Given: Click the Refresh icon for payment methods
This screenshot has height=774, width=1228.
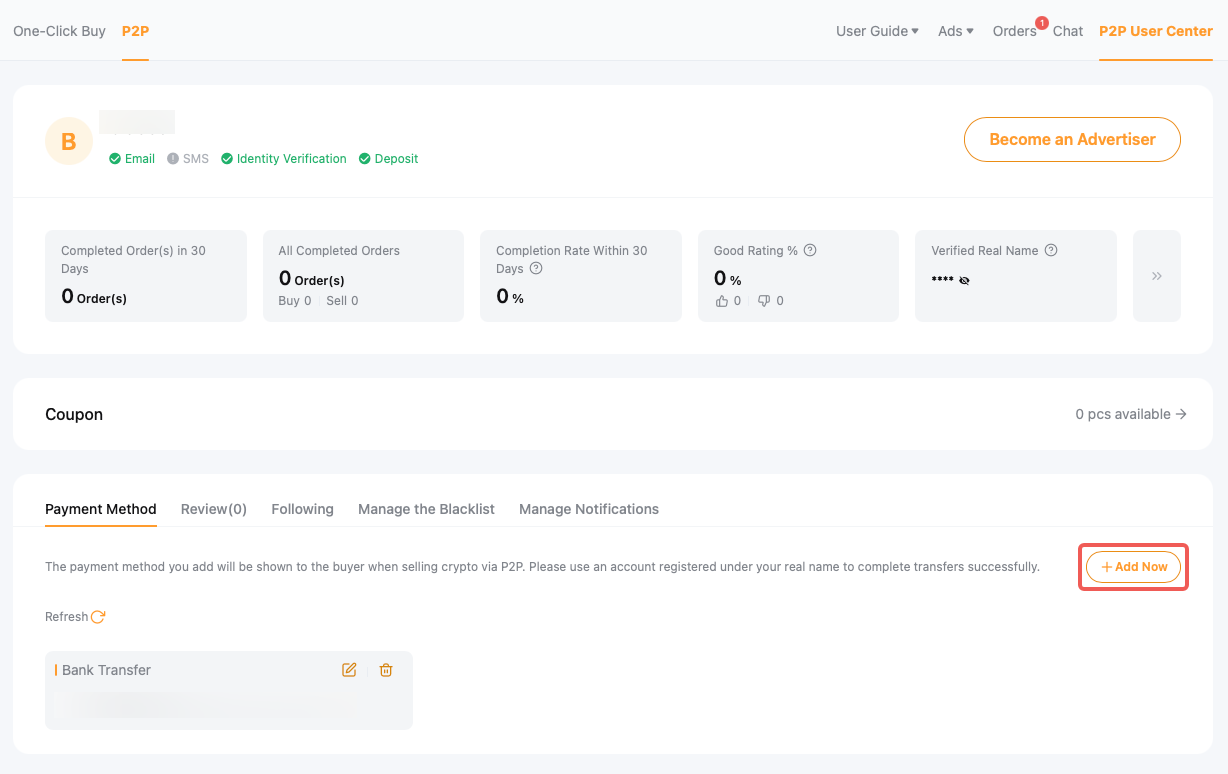Looking at the screenshot, I should click(98, 617).
